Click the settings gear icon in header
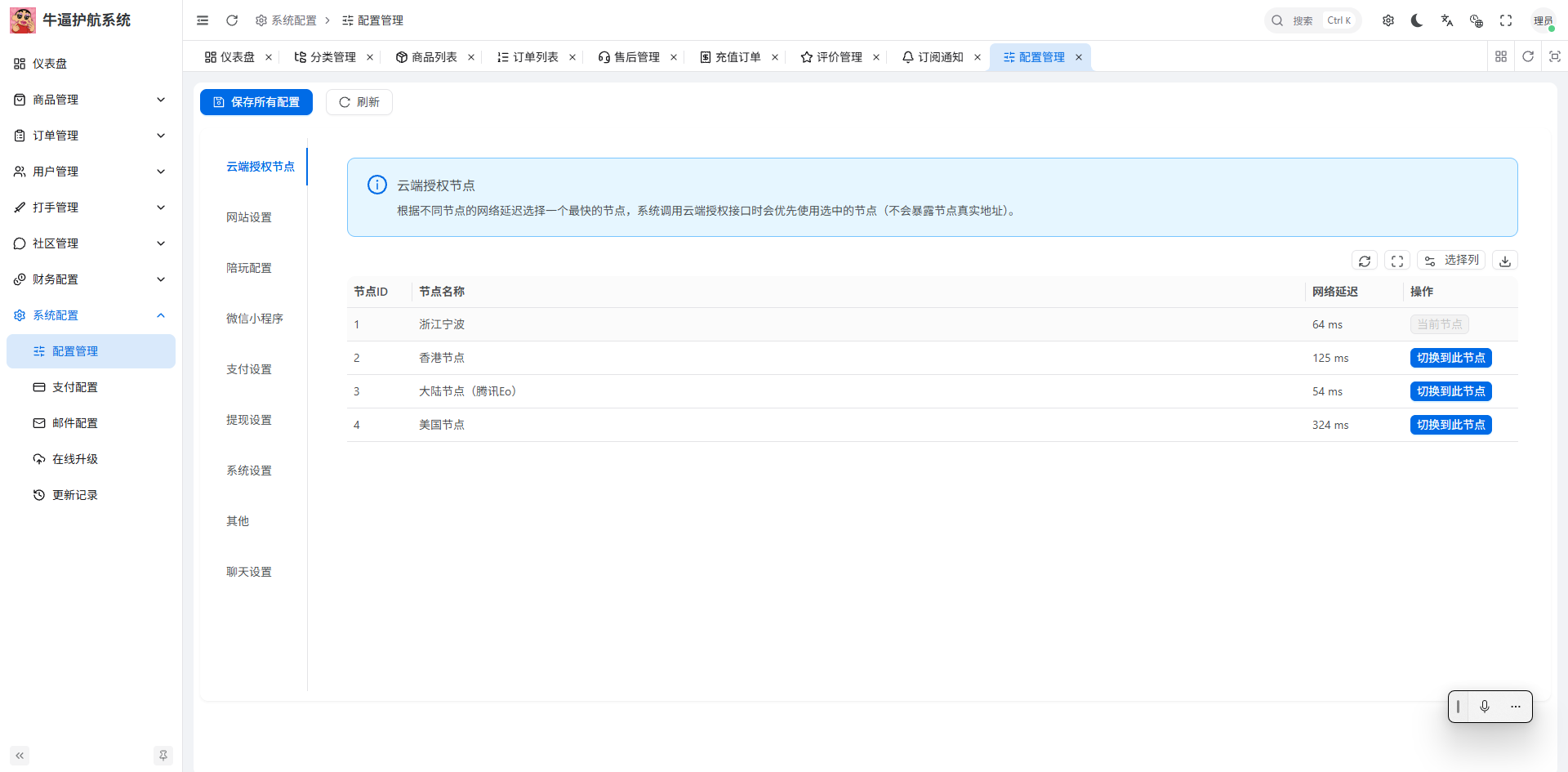Screen dimensions: 1568x772 tap(1388, 20)
